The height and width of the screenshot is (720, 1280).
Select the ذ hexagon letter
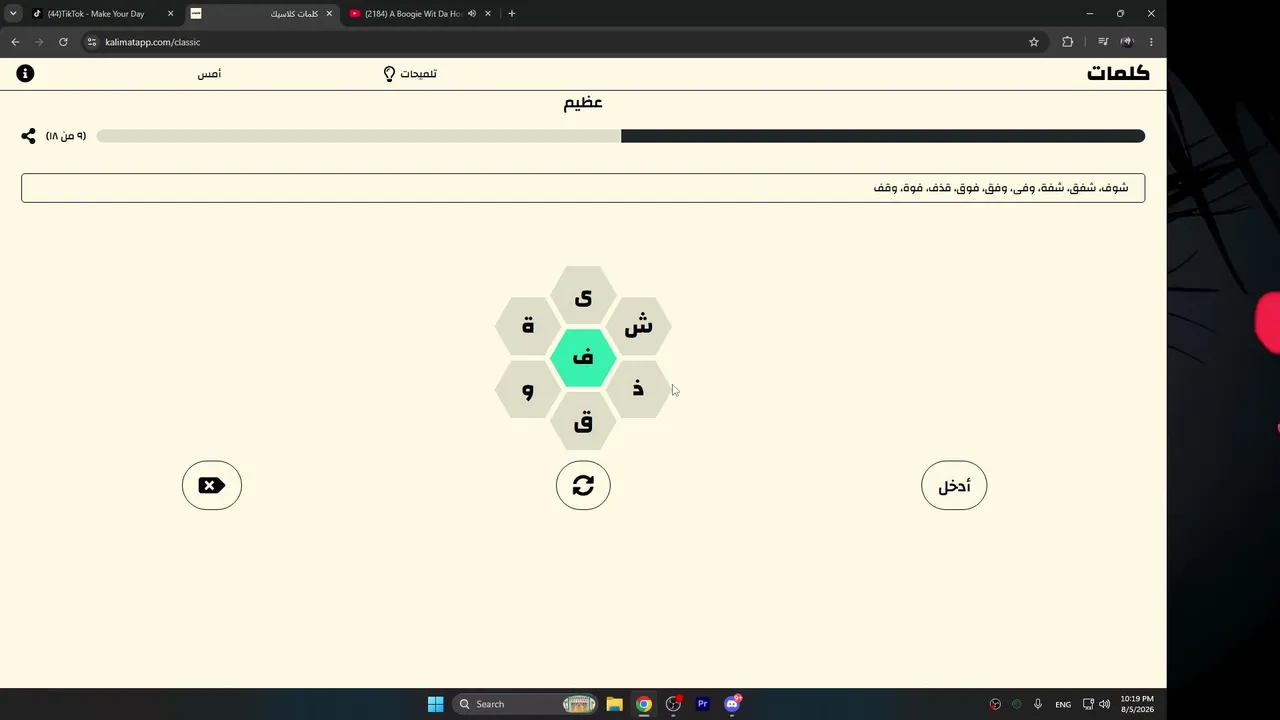(x=638, y=389)
